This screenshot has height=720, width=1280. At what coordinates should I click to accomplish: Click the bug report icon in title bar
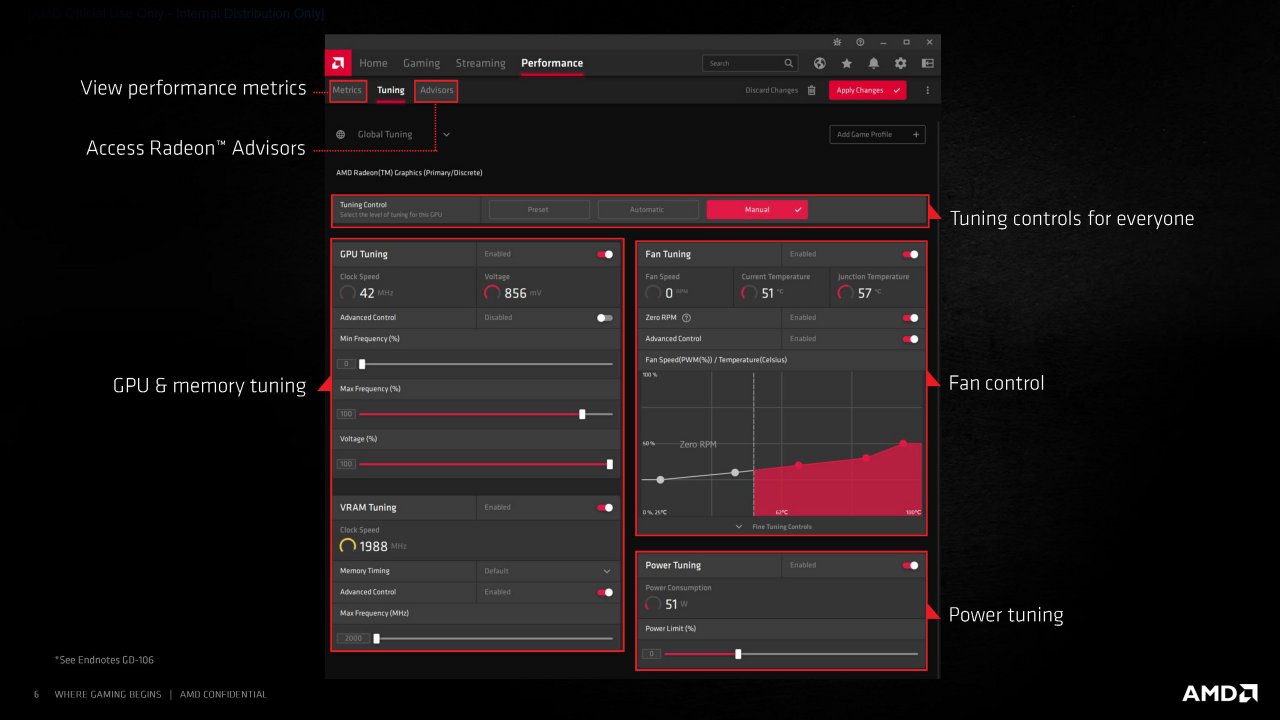click(x=837, y=42)
